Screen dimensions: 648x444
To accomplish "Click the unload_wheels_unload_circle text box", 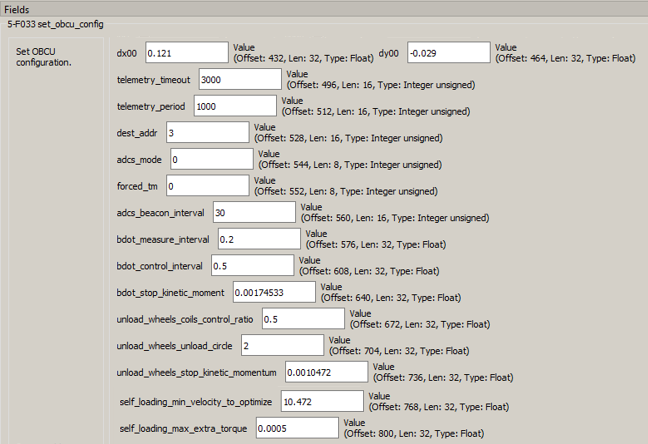I will tap(281, 345).
